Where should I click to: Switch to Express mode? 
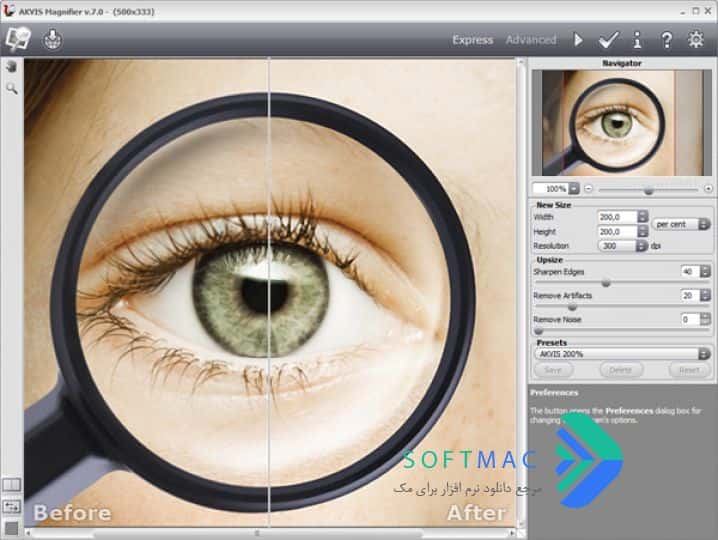(x=473, y=40)
